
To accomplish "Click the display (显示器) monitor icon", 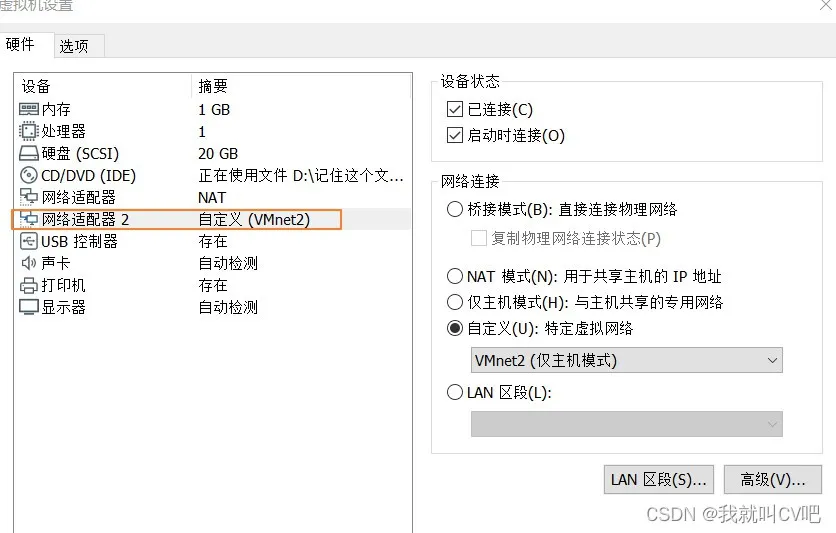I will (29, 307).
